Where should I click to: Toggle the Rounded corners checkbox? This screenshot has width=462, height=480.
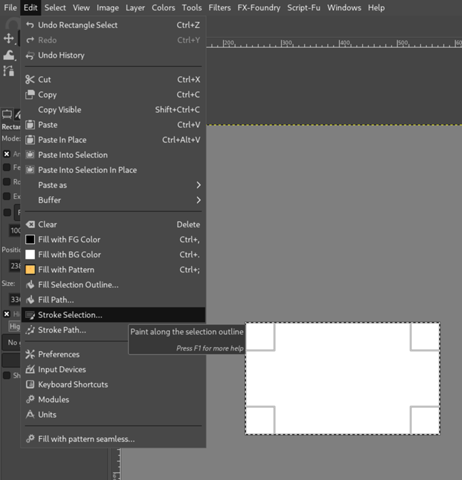click(x=6, y=182)
